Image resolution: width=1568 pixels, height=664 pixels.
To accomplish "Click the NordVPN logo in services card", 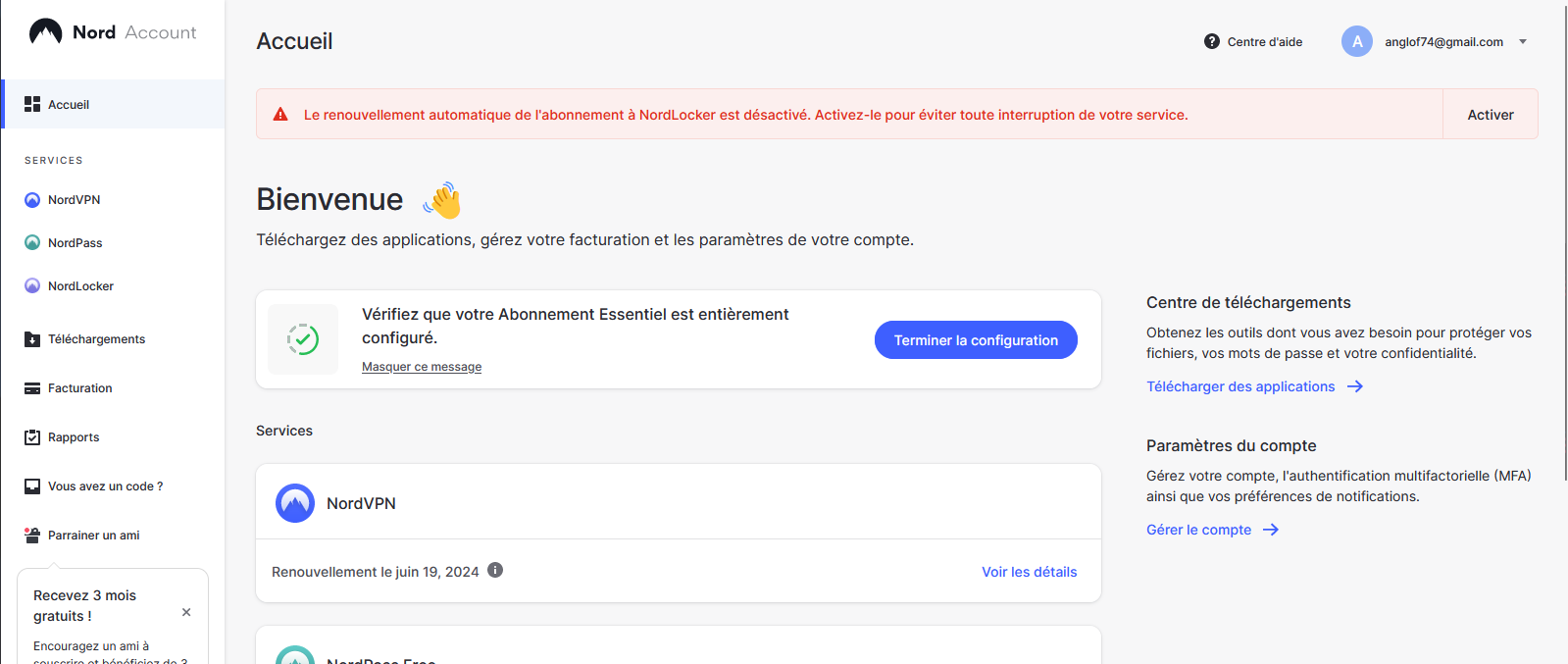I will 295,503.
